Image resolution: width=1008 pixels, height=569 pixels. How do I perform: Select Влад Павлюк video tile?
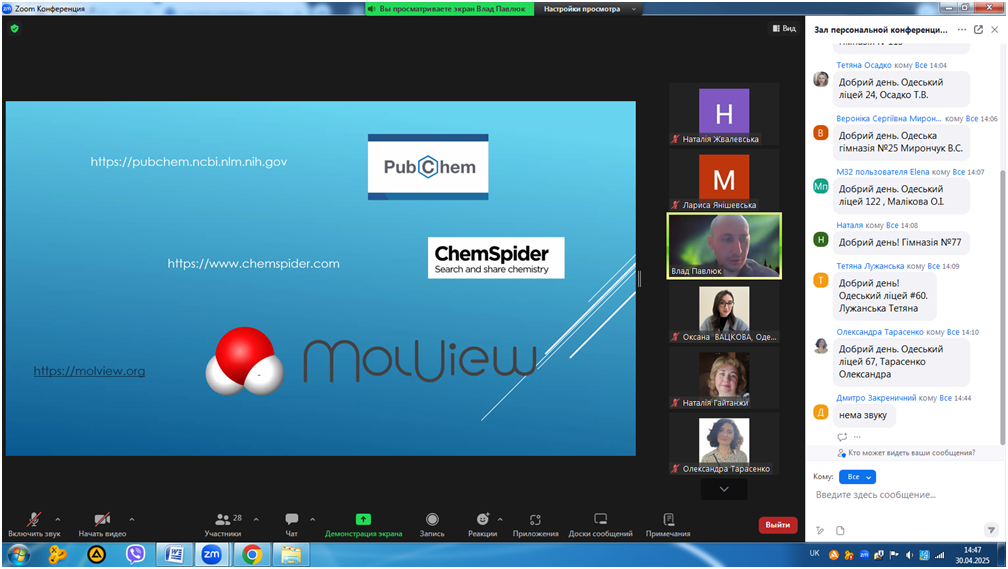click(x=724, y=246)
